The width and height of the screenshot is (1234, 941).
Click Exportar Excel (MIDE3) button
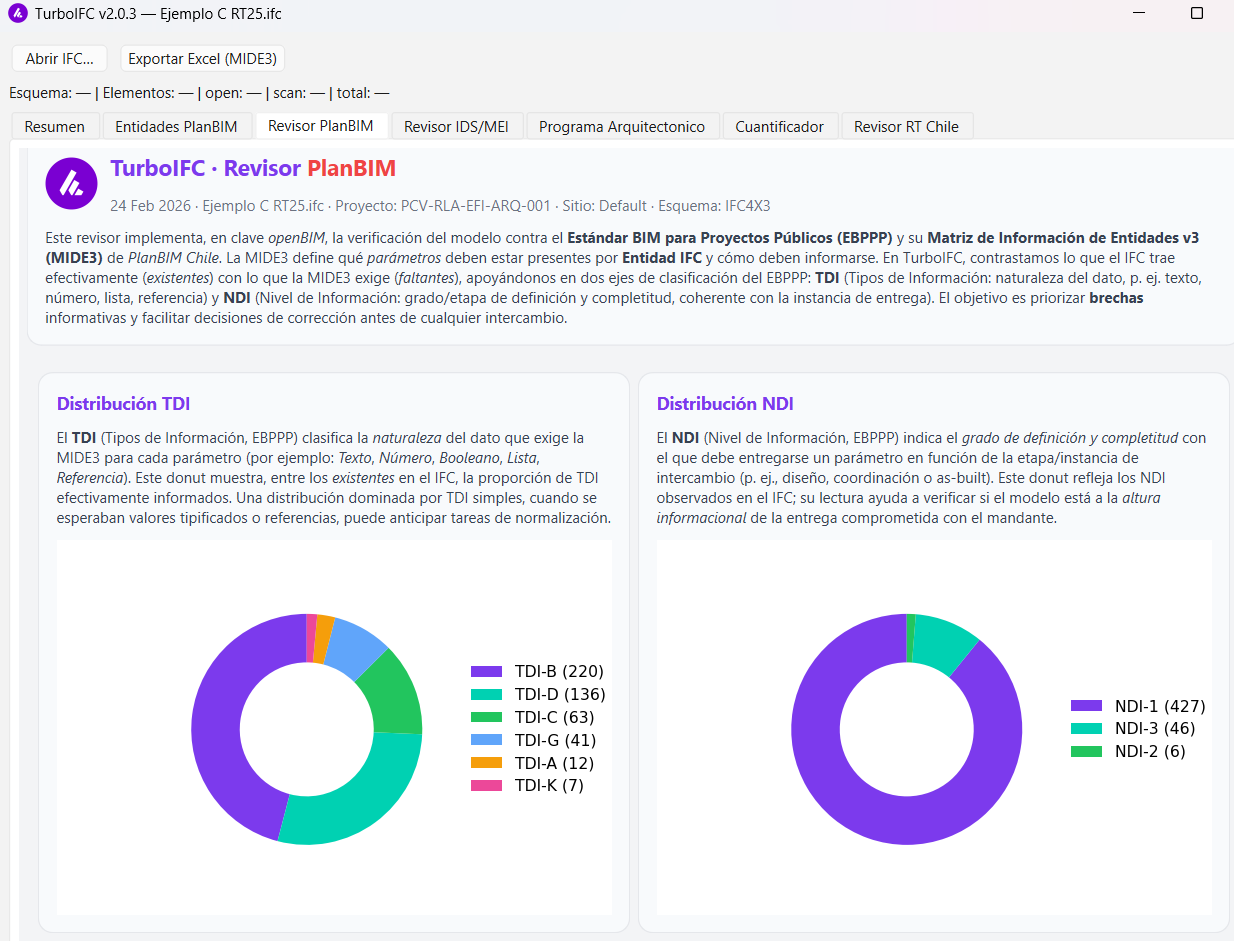click(x=203, y=58)
